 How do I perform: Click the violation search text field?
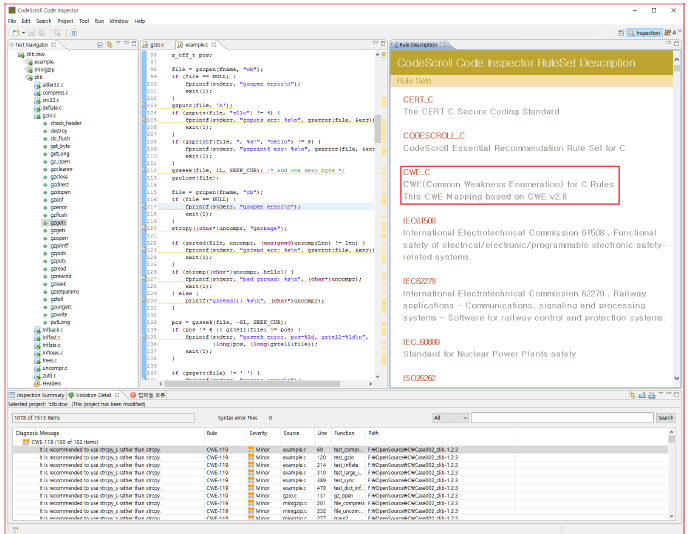click(562, 418)
